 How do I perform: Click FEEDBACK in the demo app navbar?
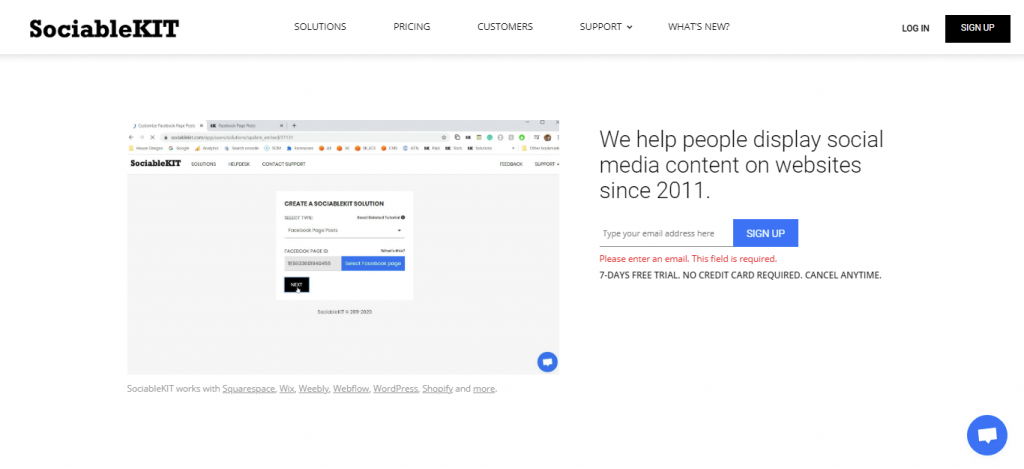pyautogui.click(x=511, y=164)
